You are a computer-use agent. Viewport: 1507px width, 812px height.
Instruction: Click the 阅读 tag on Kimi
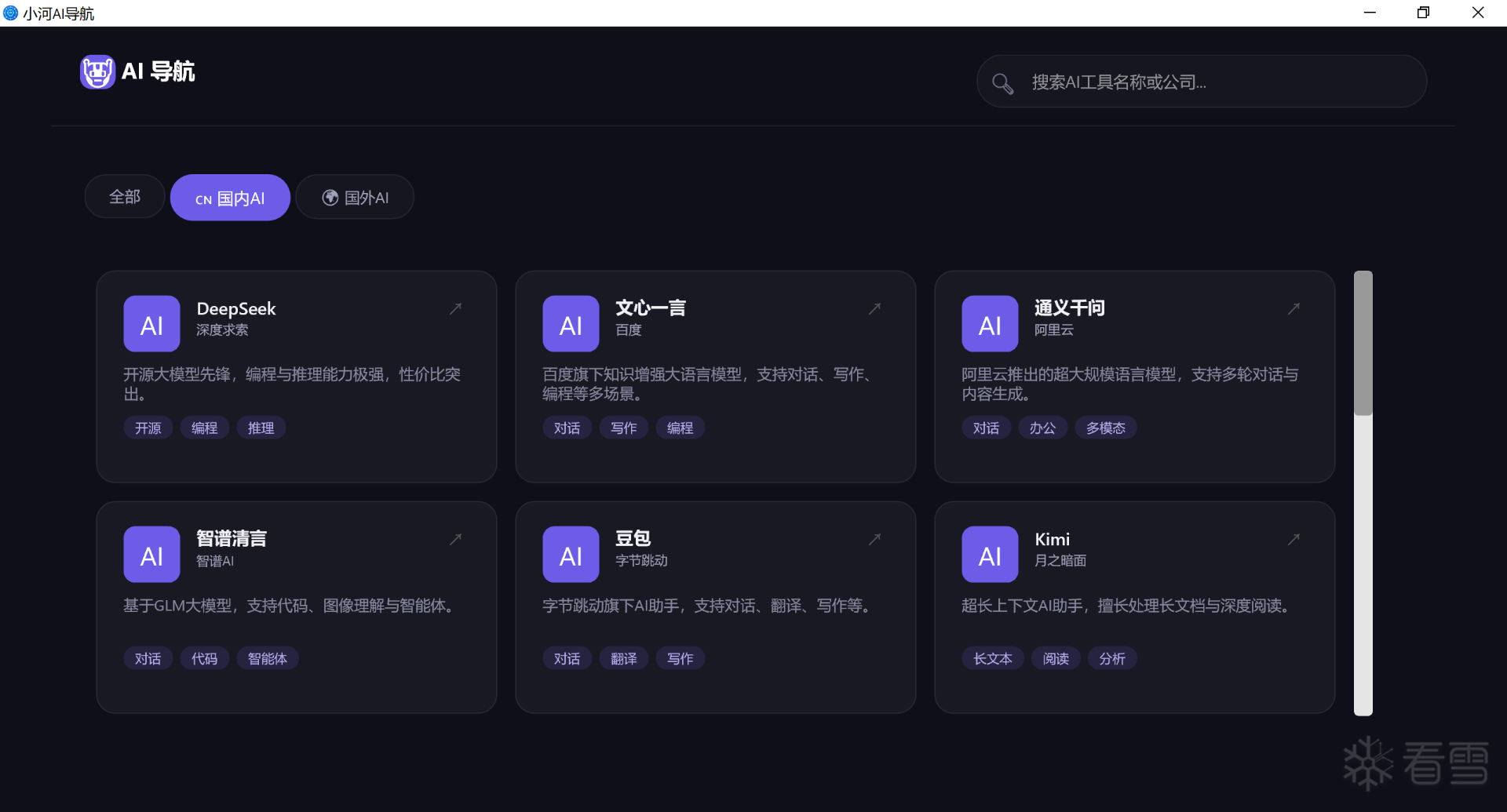[x=1056, y=658]
